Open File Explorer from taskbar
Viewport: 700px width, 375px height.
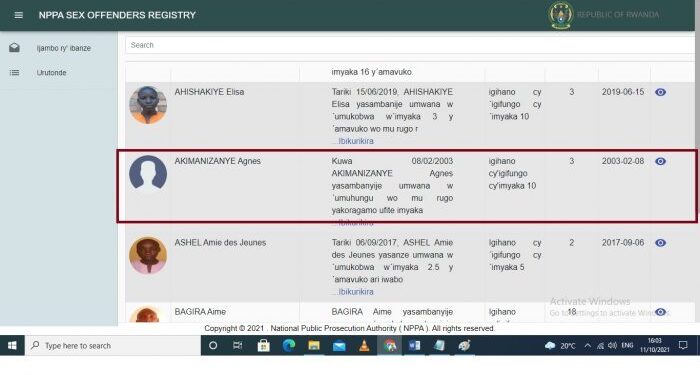tap(314, 346)
